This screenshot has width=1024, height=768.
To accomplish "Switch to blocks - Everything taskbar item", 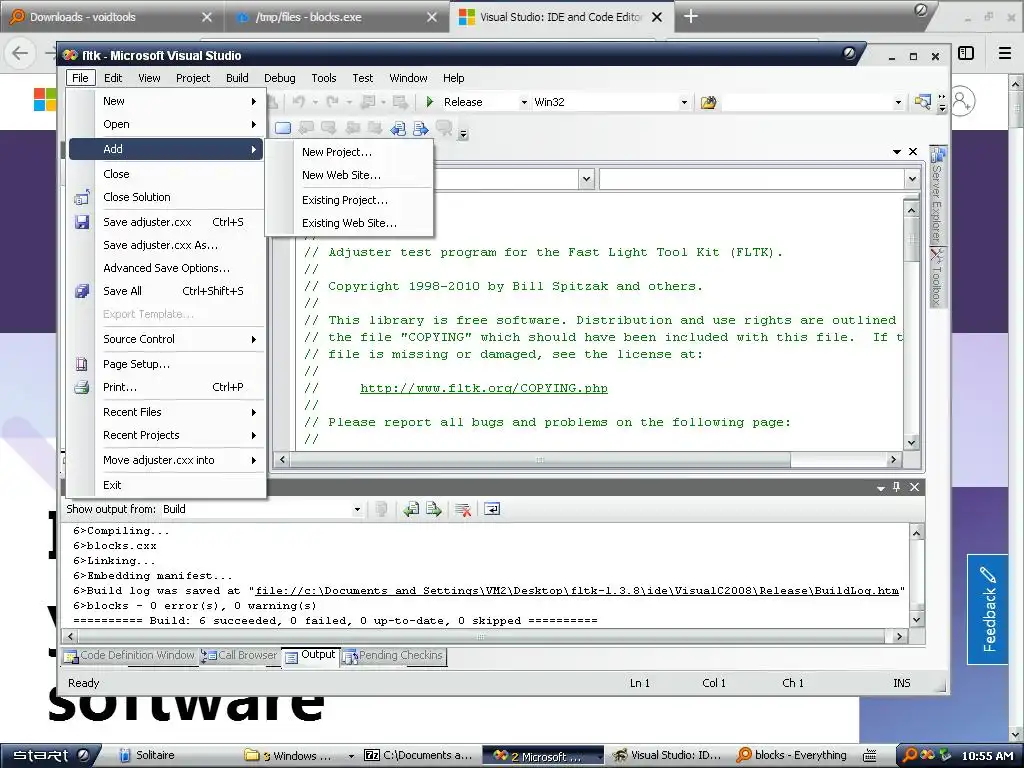I will pos(792,756).
